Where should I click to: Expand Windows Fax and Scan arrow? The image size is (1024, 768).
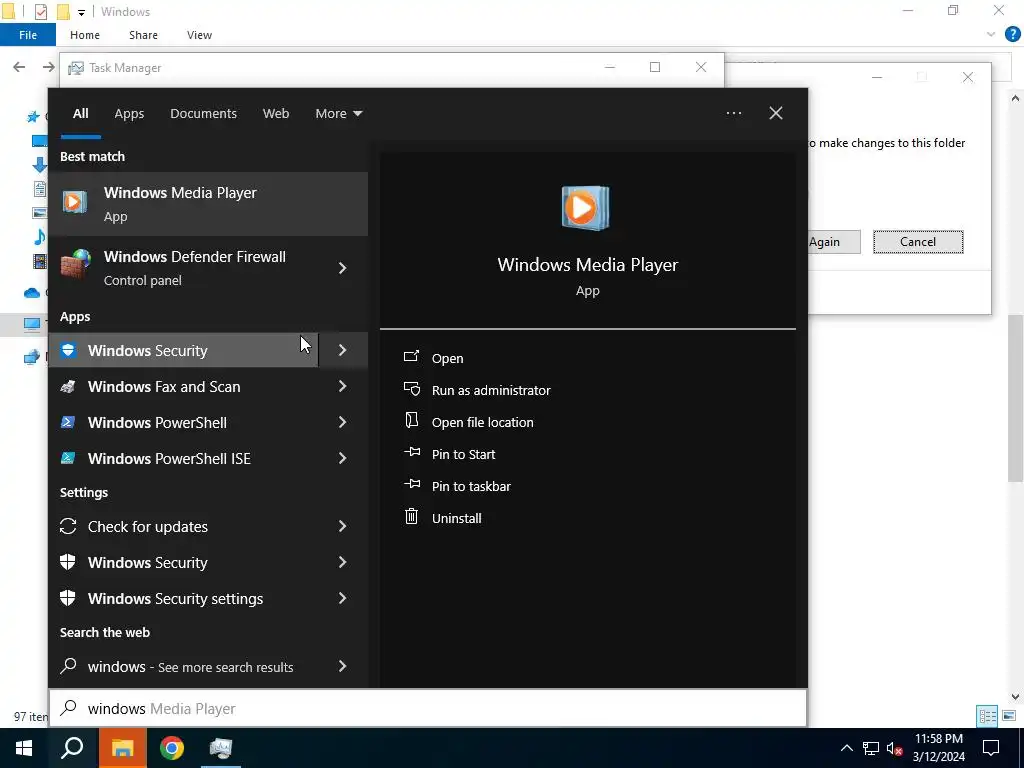[x=343, y=387]
